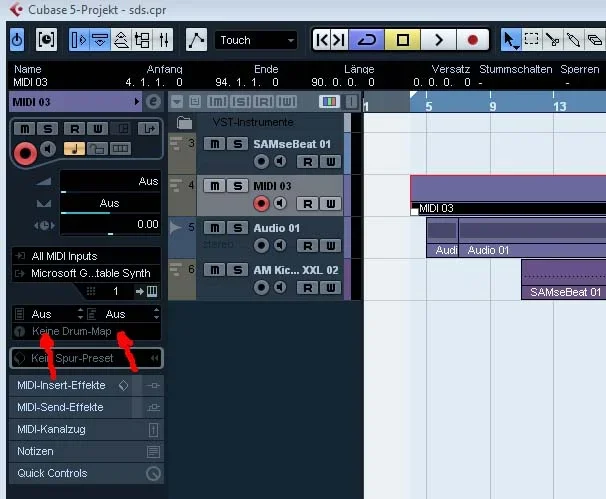
Task: Start playback with the Play button
Action: click(x=438, y=39)
